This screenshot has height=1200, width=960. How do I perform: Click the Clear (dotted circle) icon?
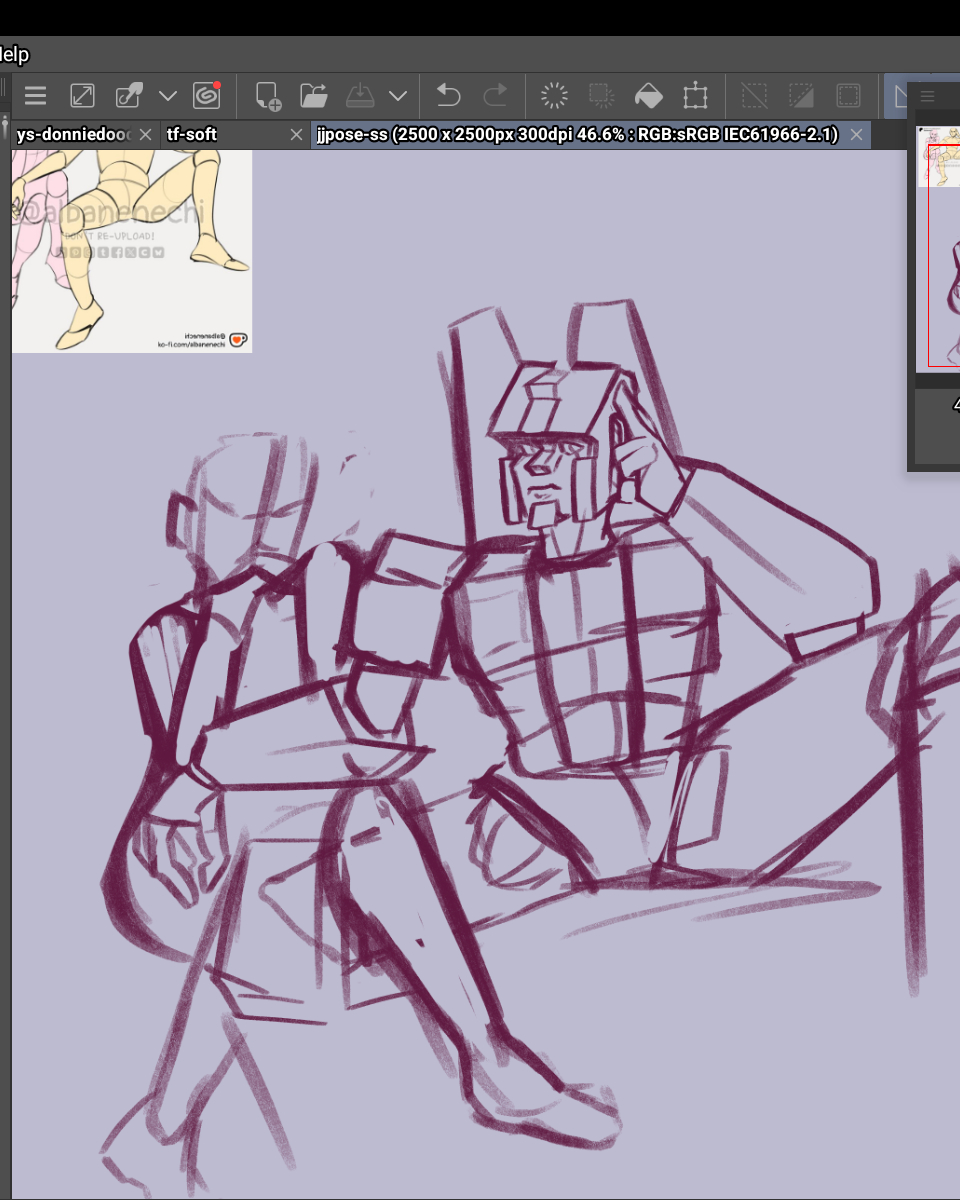(554, 96)
